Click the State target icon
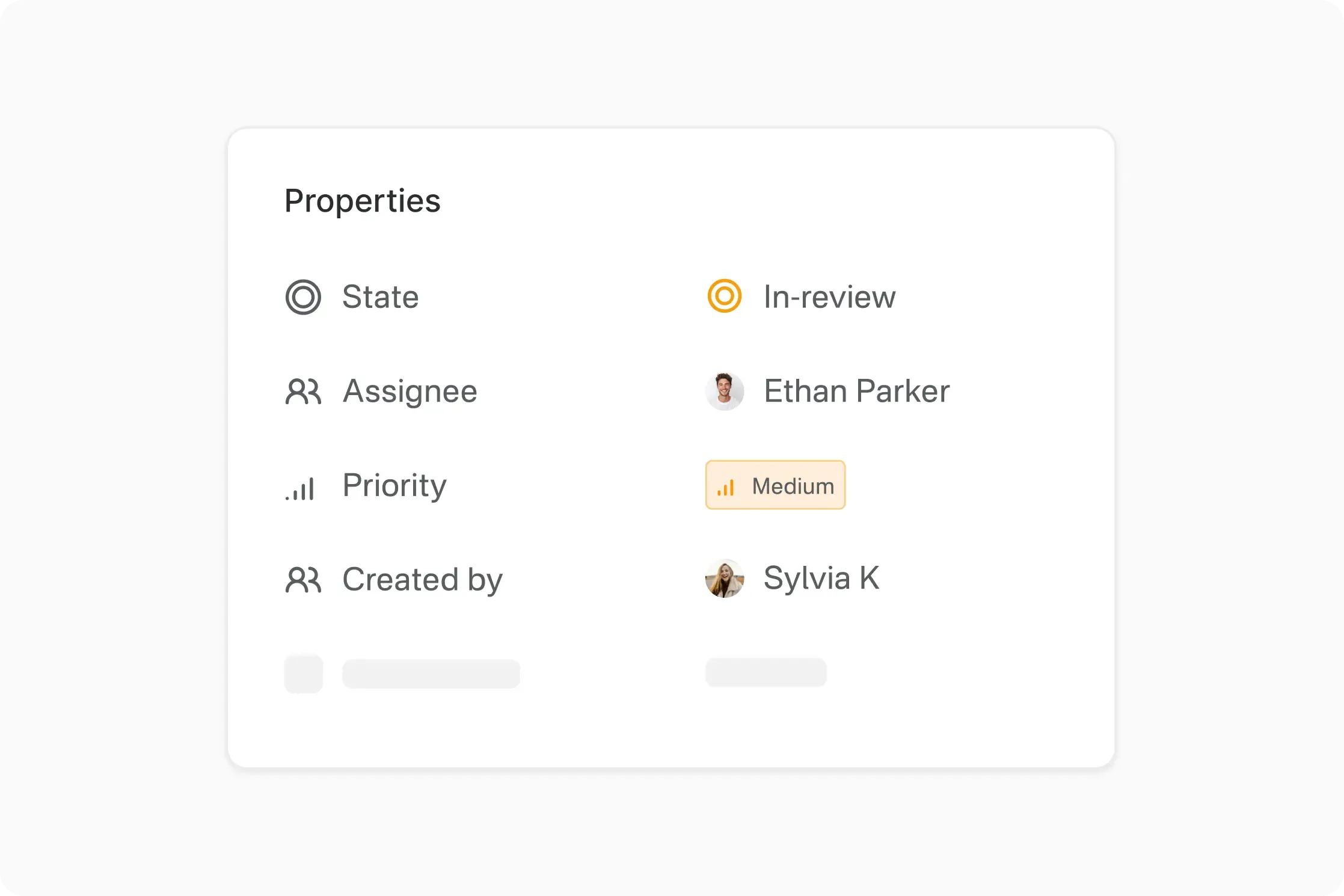 click(x=303, y=296)
